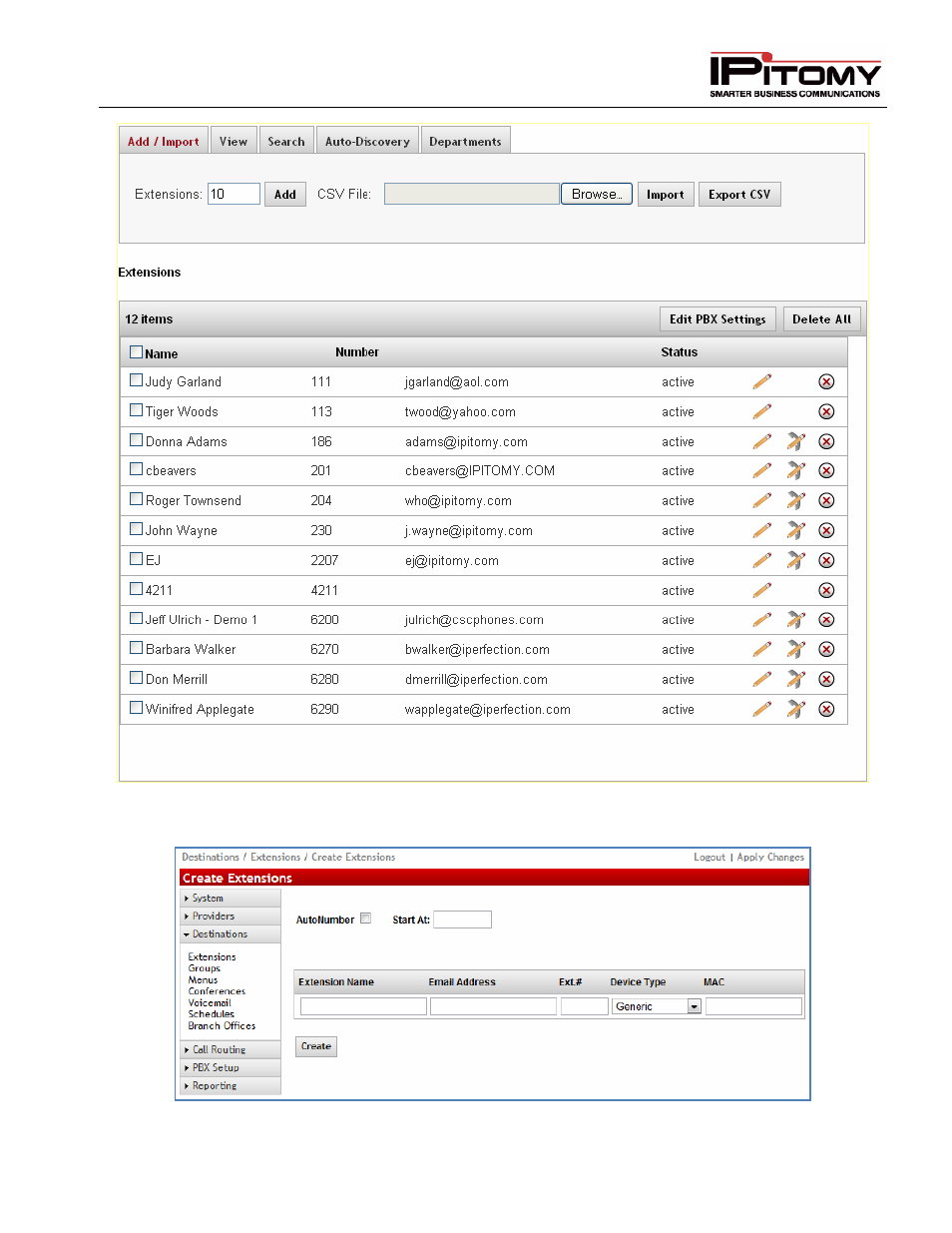The width and height of the screenshot is (952, 1233).
Task: Enable the AutoNumber checkbox
Action: click(366, 919)
